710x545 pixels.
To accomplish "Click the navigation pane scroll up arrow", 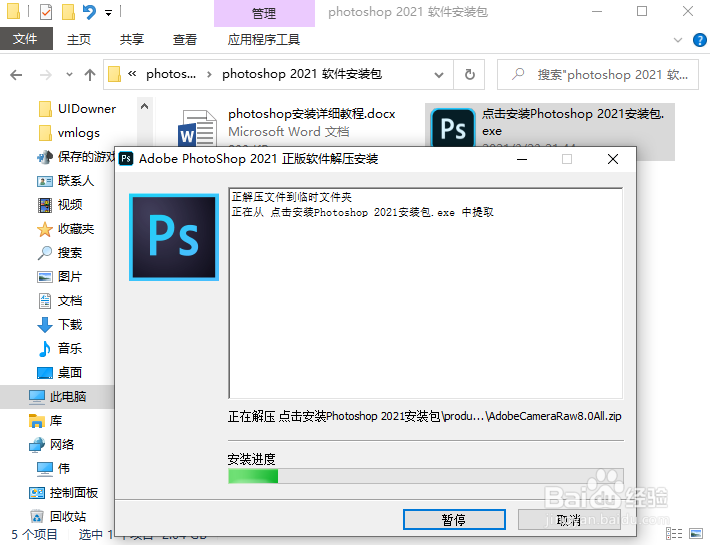I will [144, 106].
